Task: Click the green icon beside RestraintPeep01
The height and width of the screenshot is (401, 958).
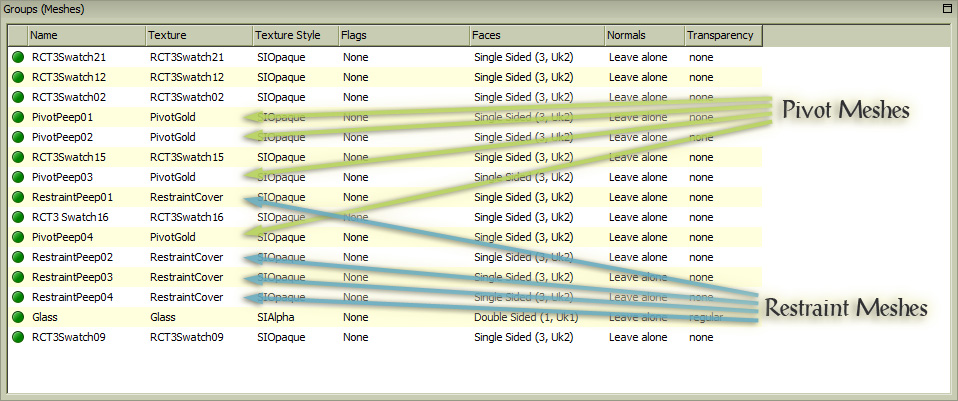Action: click(x=18, y=197)
